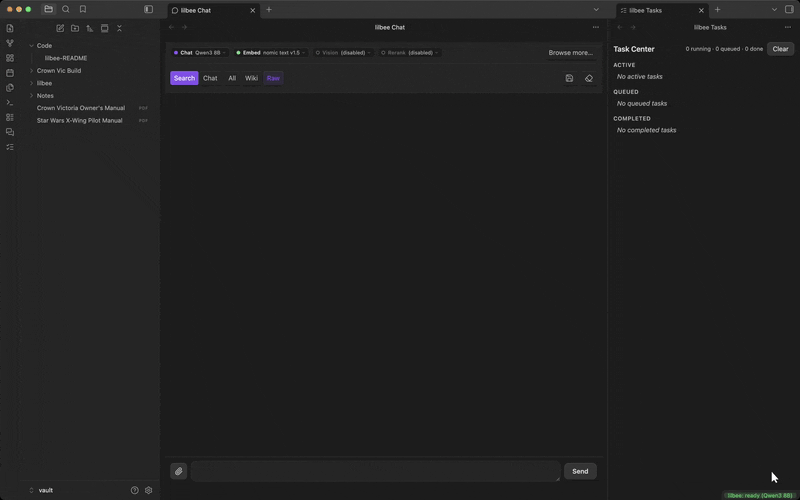Click the quick switcher file ribbon icon

[x=10, y=28]
